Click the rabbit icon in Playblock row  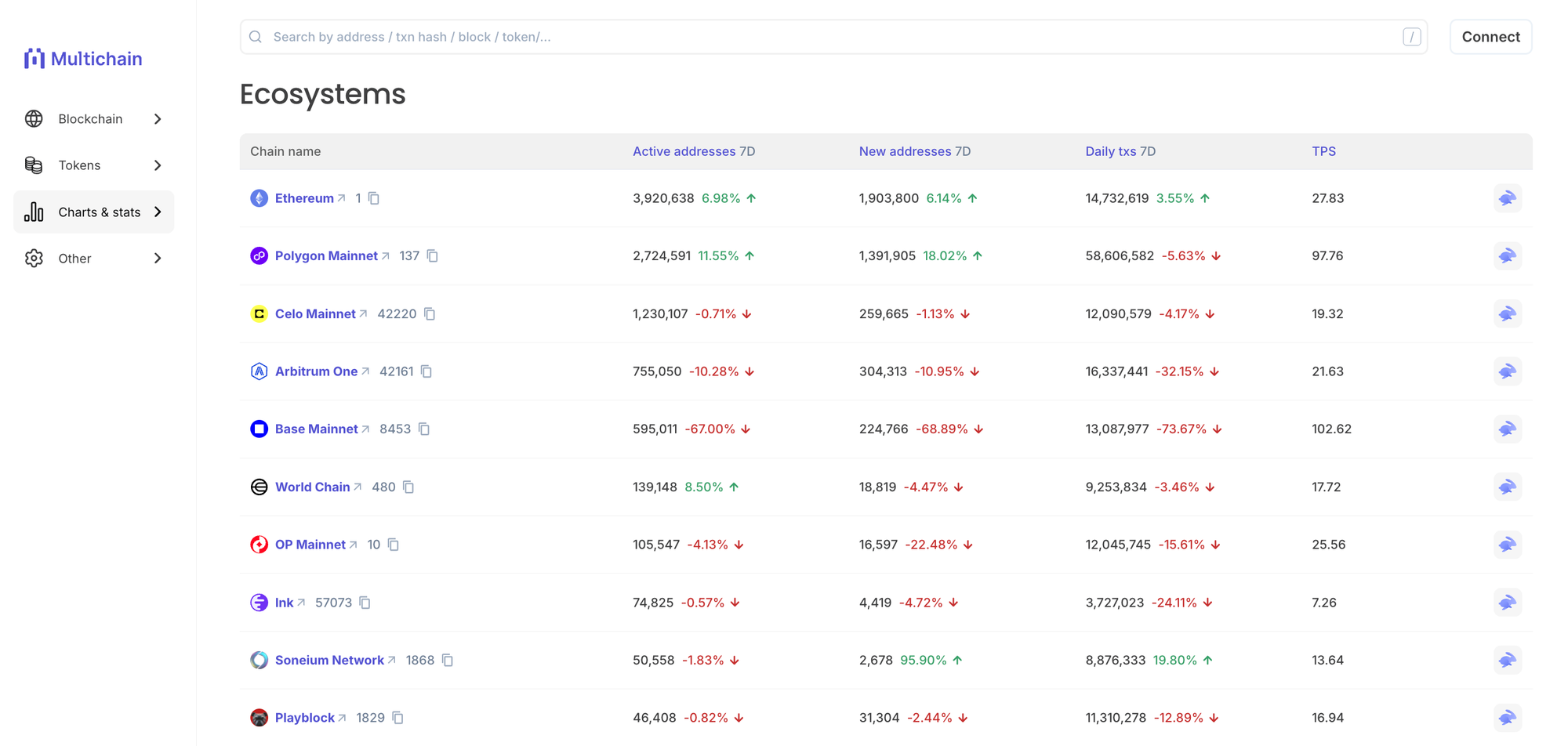pyautogui.click(x=1507, y=718)
